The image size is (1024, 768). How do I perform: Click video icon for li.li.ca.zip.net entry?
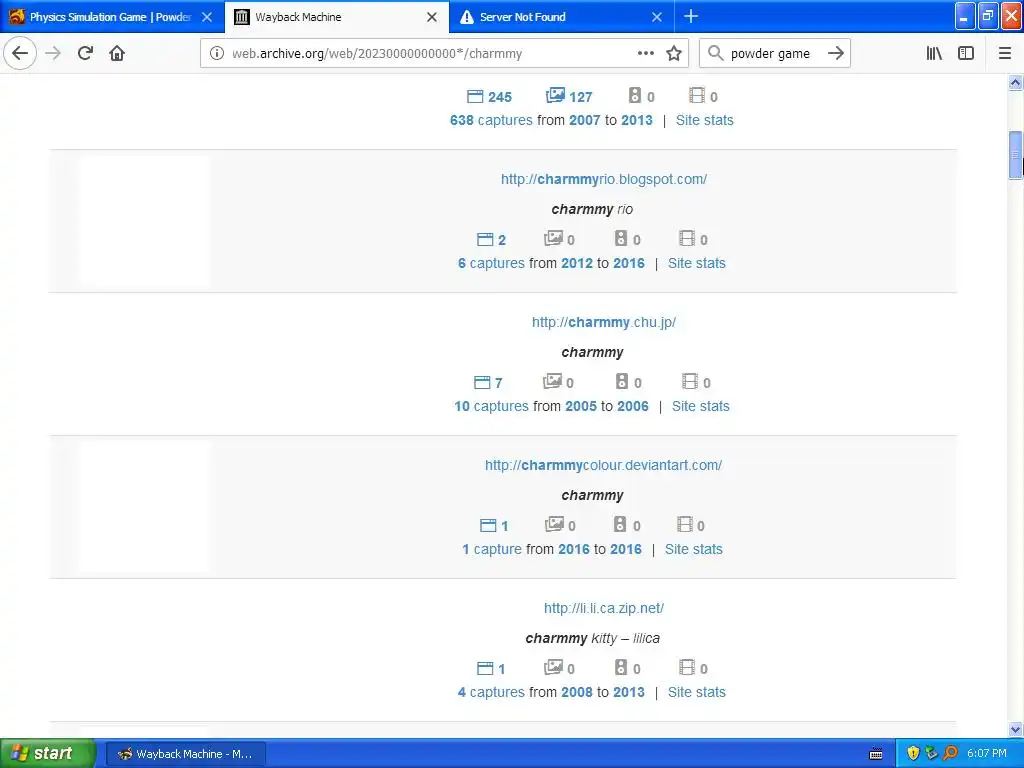tap(687, 667)
